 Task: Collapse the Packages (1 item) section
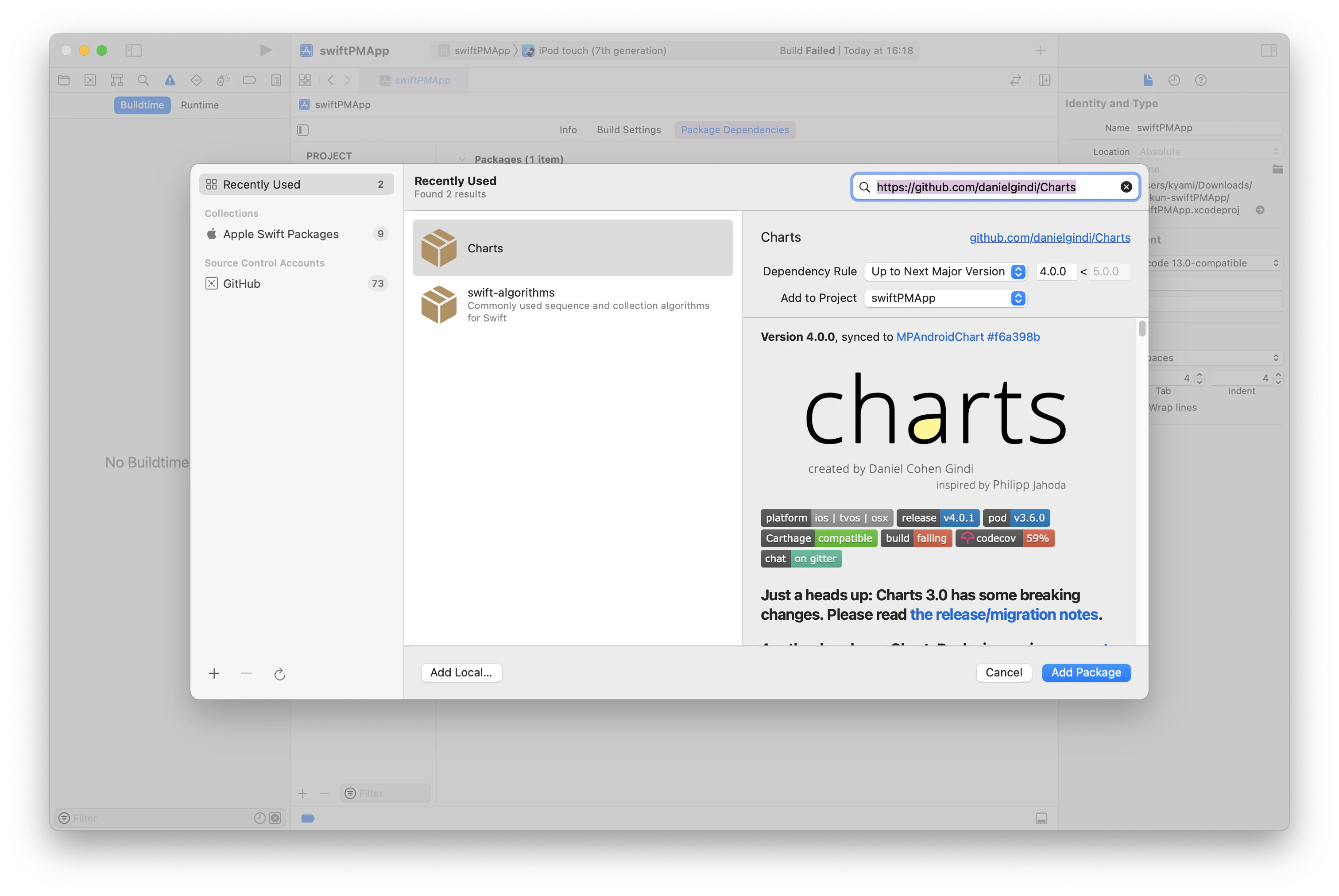[462, 159]
